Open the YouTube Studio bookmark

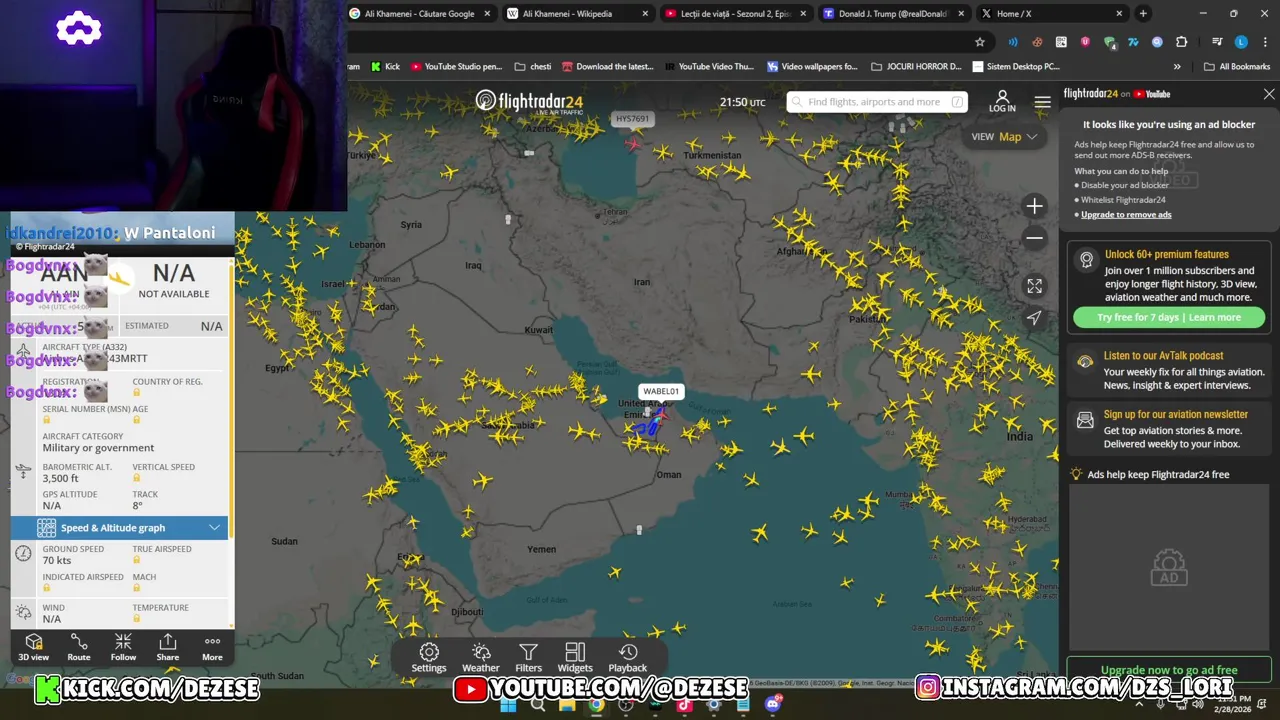click(456, 67)
